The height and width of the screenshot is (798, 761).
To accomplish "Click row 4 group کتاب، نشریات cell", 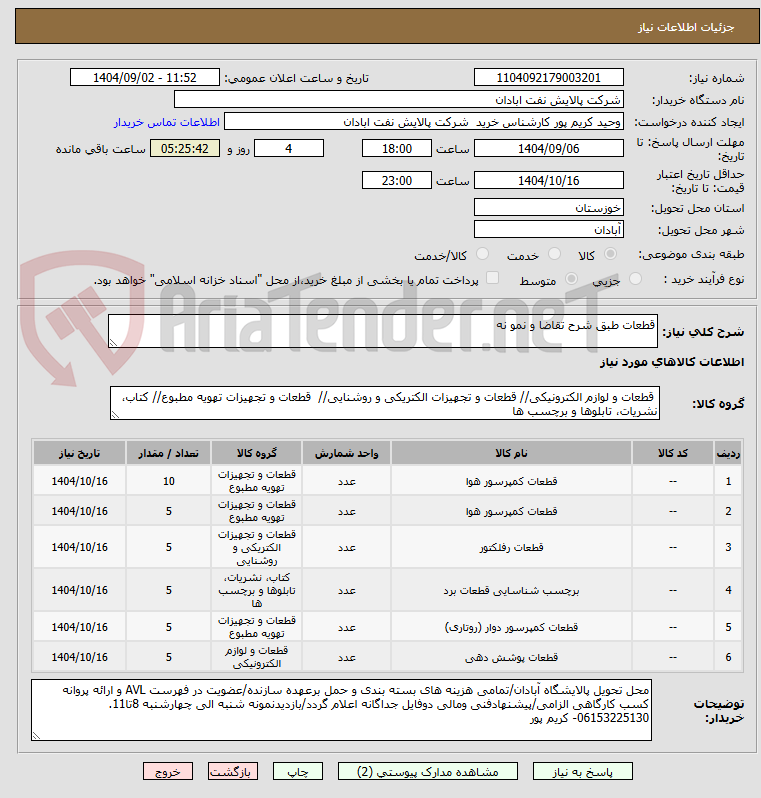I will (x=257, y=590).
